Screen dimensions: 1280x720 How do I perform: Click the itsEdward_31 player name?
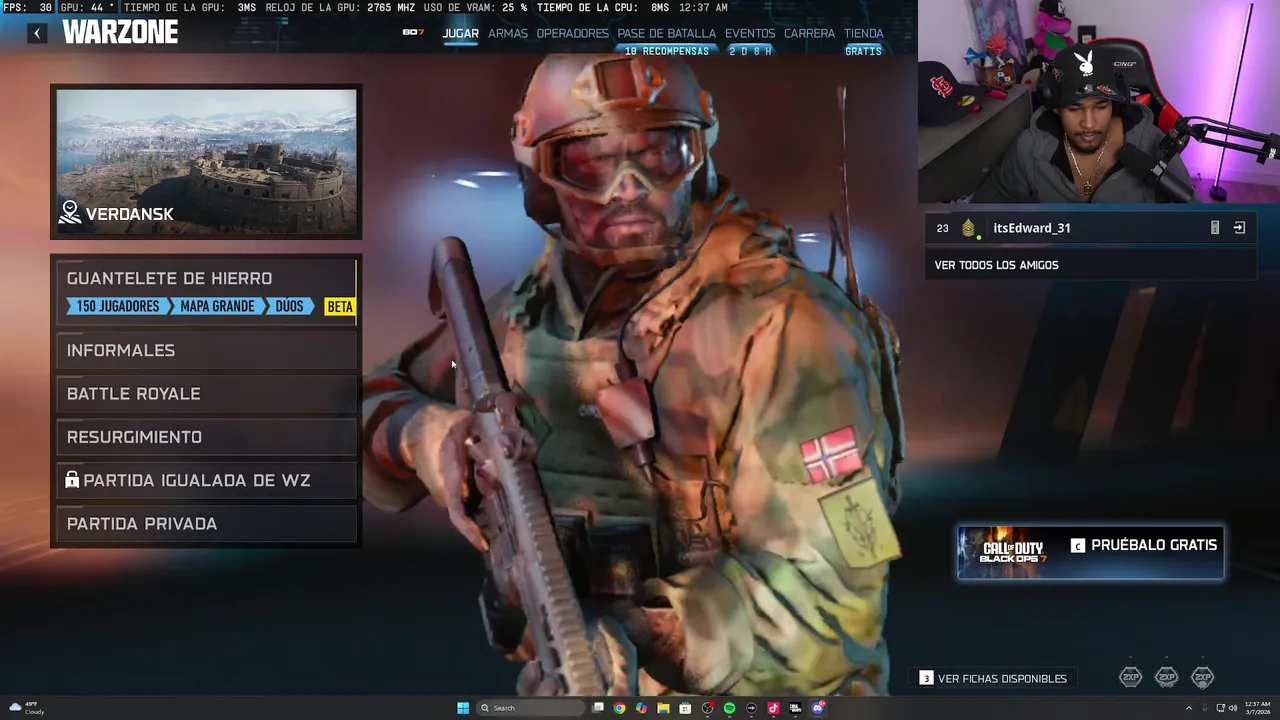tap(1032, 228)
